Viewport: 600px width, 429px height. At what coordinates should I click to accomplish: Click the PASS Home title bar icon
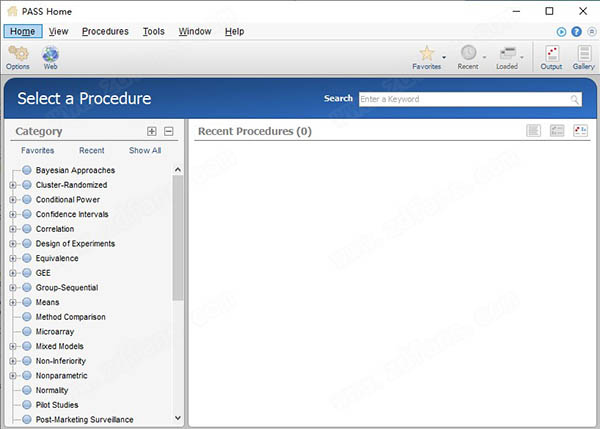point(13,11)
